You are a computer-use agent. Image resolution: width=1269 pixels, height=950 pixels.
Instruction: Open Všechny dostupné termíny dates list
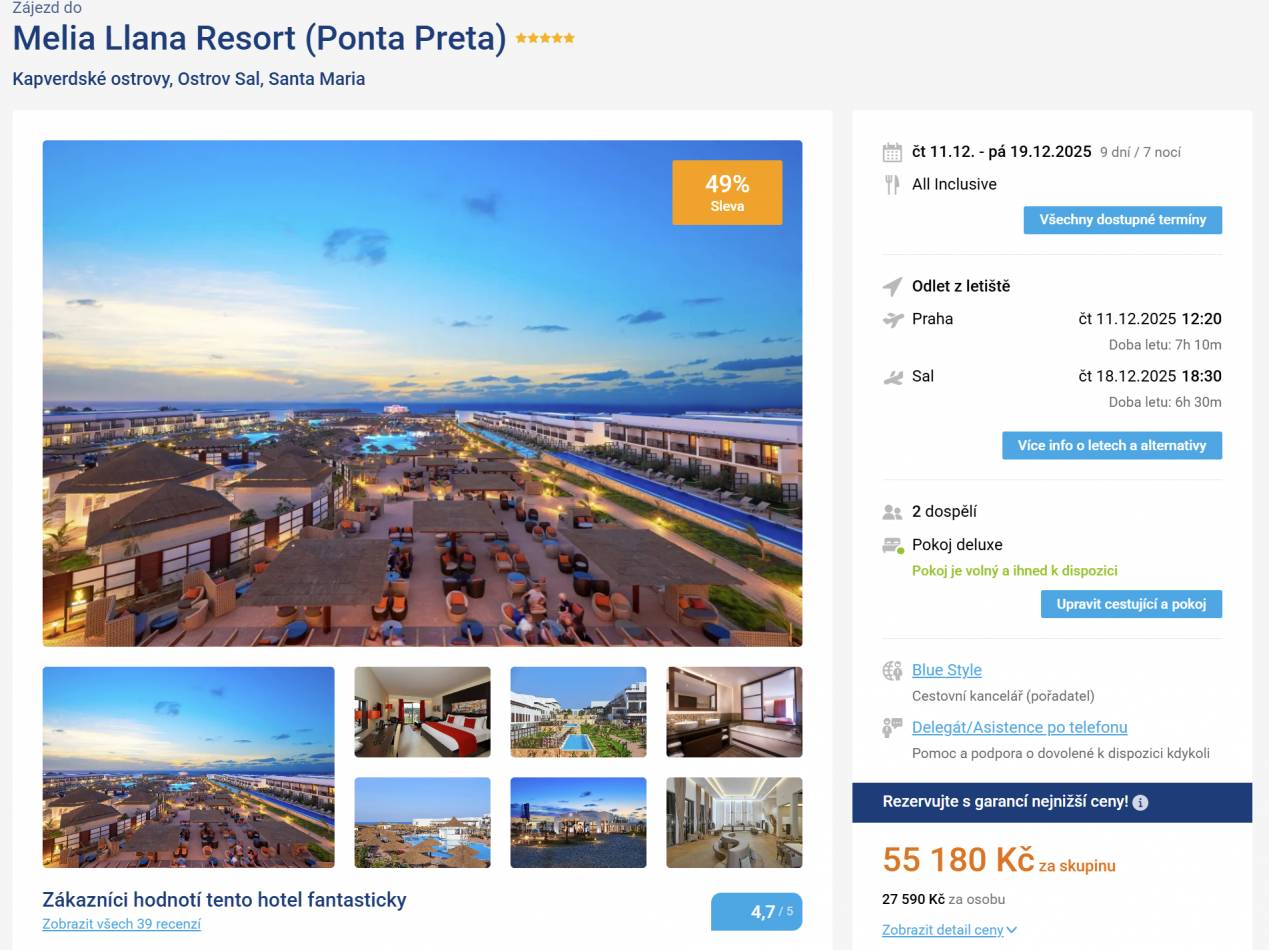1122,220
